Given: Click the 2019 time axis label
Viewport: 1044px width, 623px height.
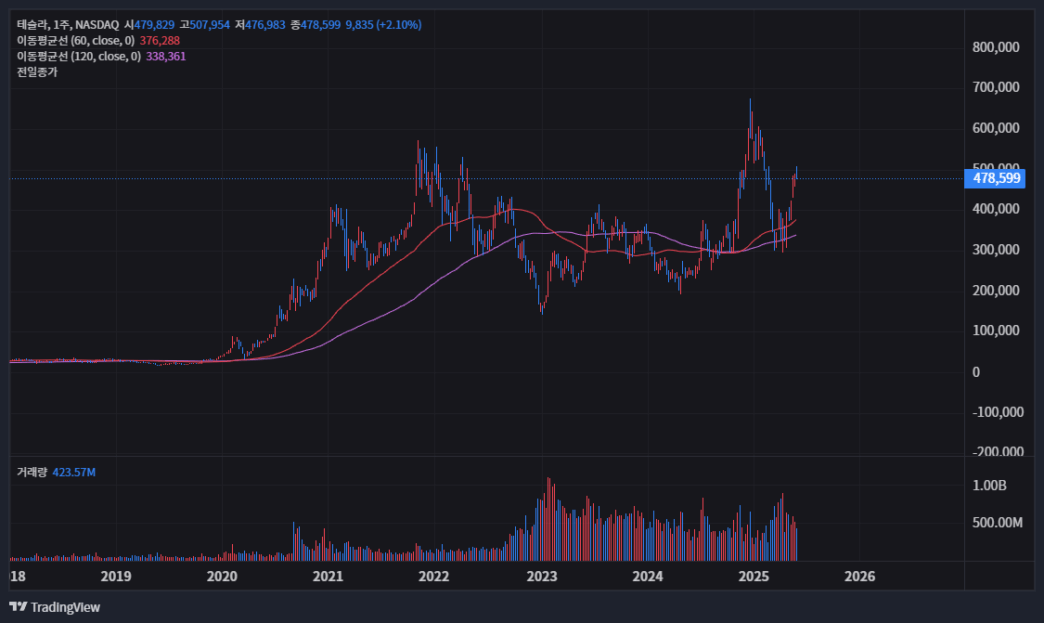Looking at the screenshot, I should click(x=116, y=576).
